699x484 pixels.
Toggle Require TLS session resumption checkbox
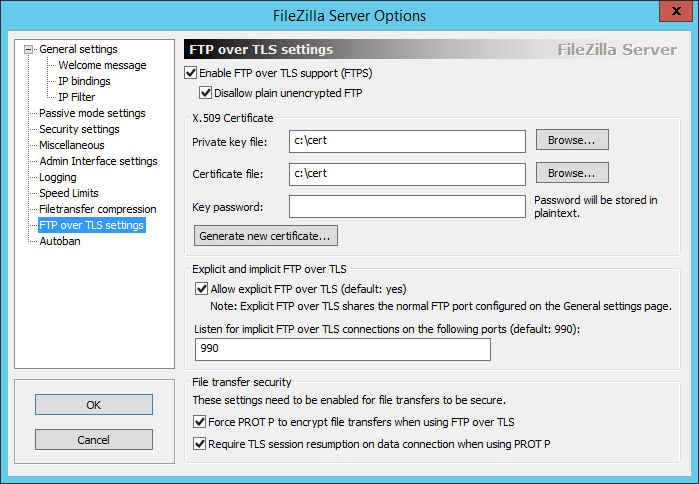202,443
